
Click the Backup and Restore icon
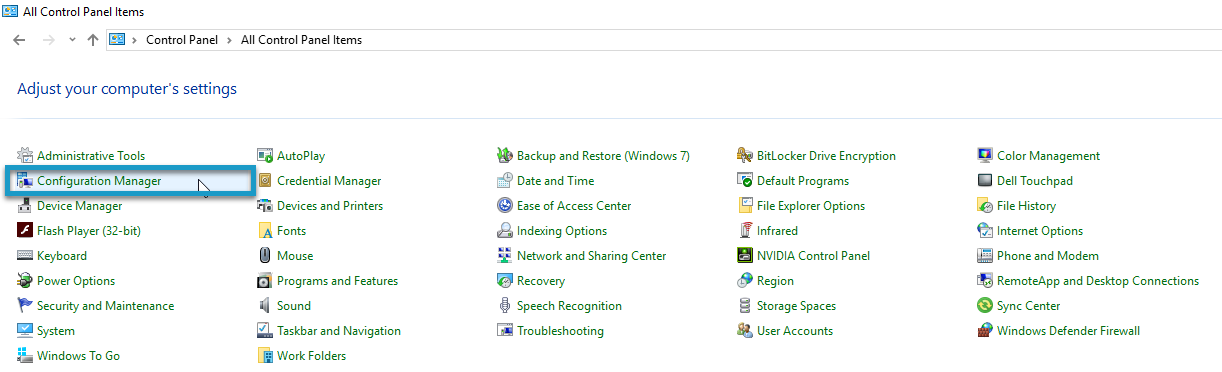[x=505, y=156]
